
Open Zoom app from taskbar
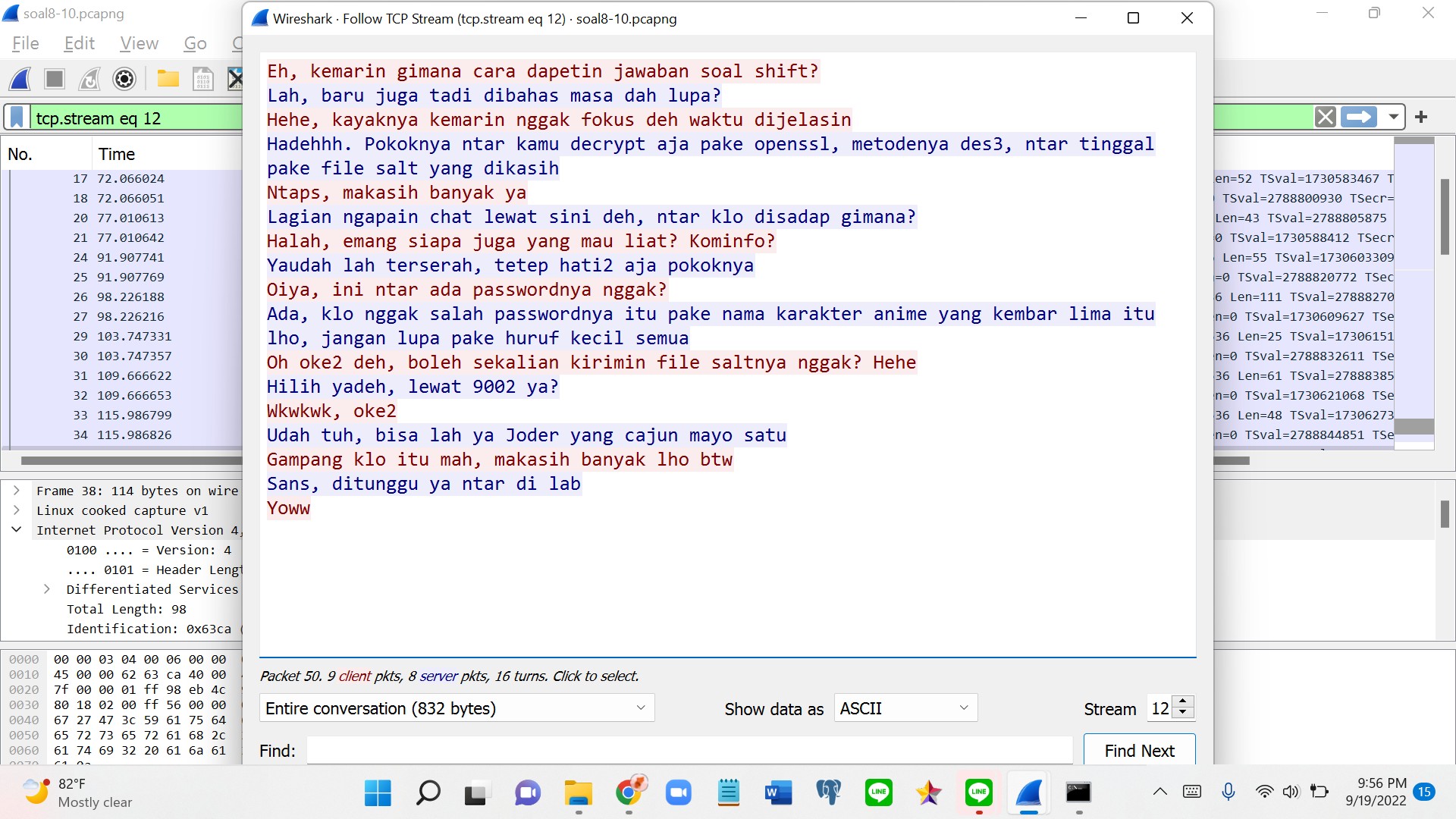pos(679,793)
